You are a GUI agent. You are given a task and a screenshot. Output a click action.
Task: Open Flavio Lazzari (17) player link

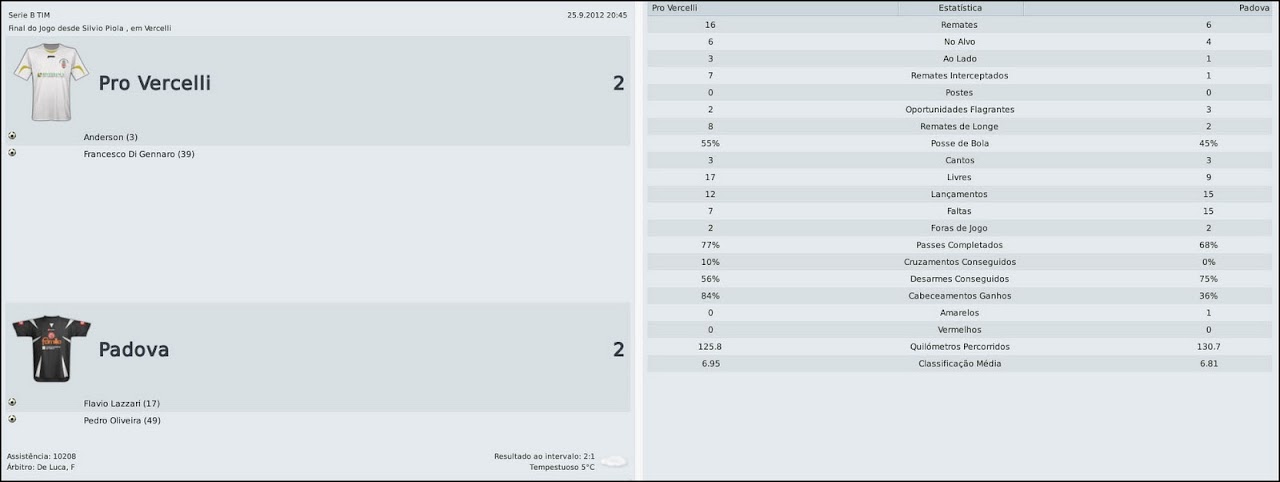click(x=121, y=404)
